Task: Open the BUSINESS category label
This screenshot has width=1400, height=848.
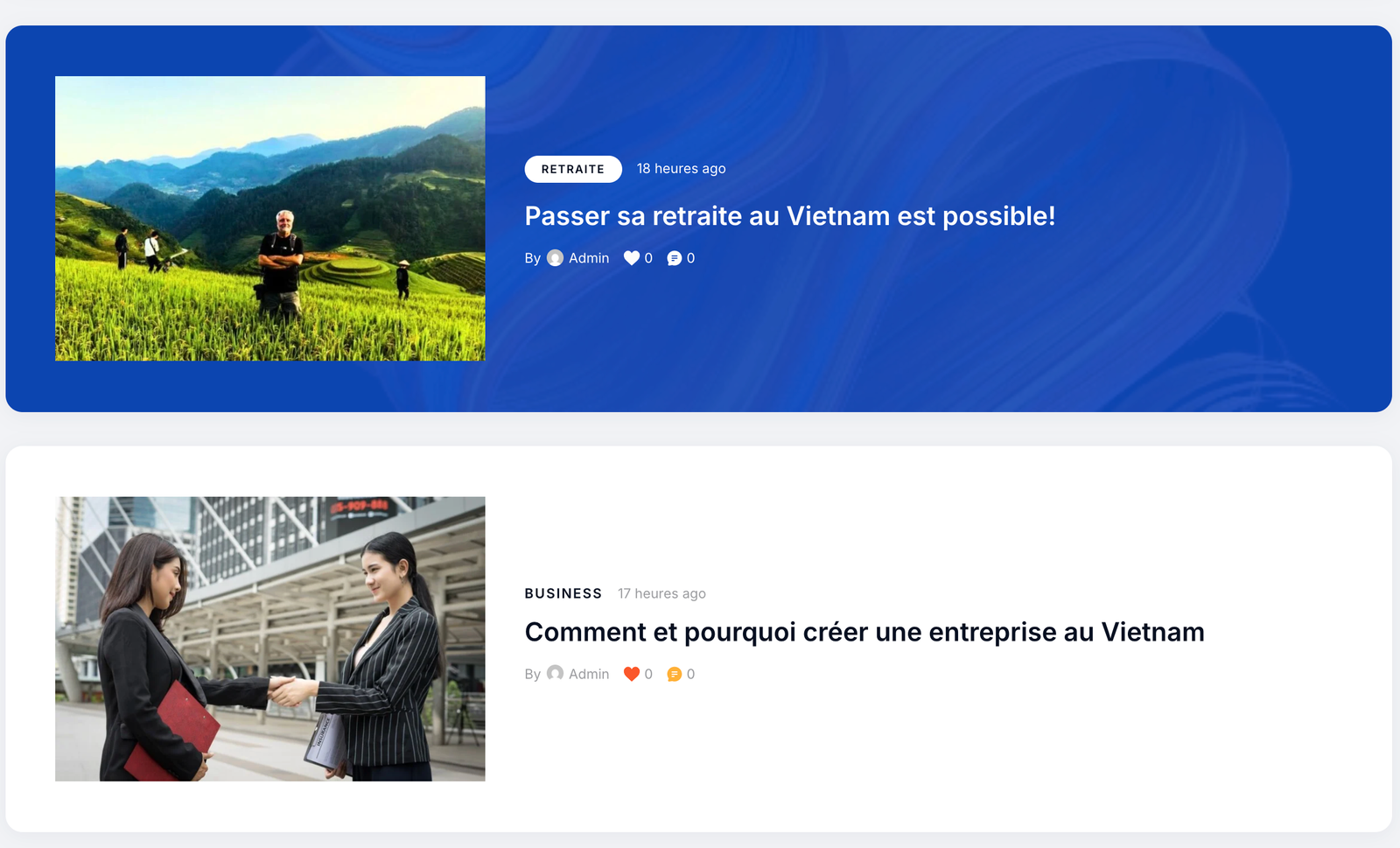Action: pos(563,593)
